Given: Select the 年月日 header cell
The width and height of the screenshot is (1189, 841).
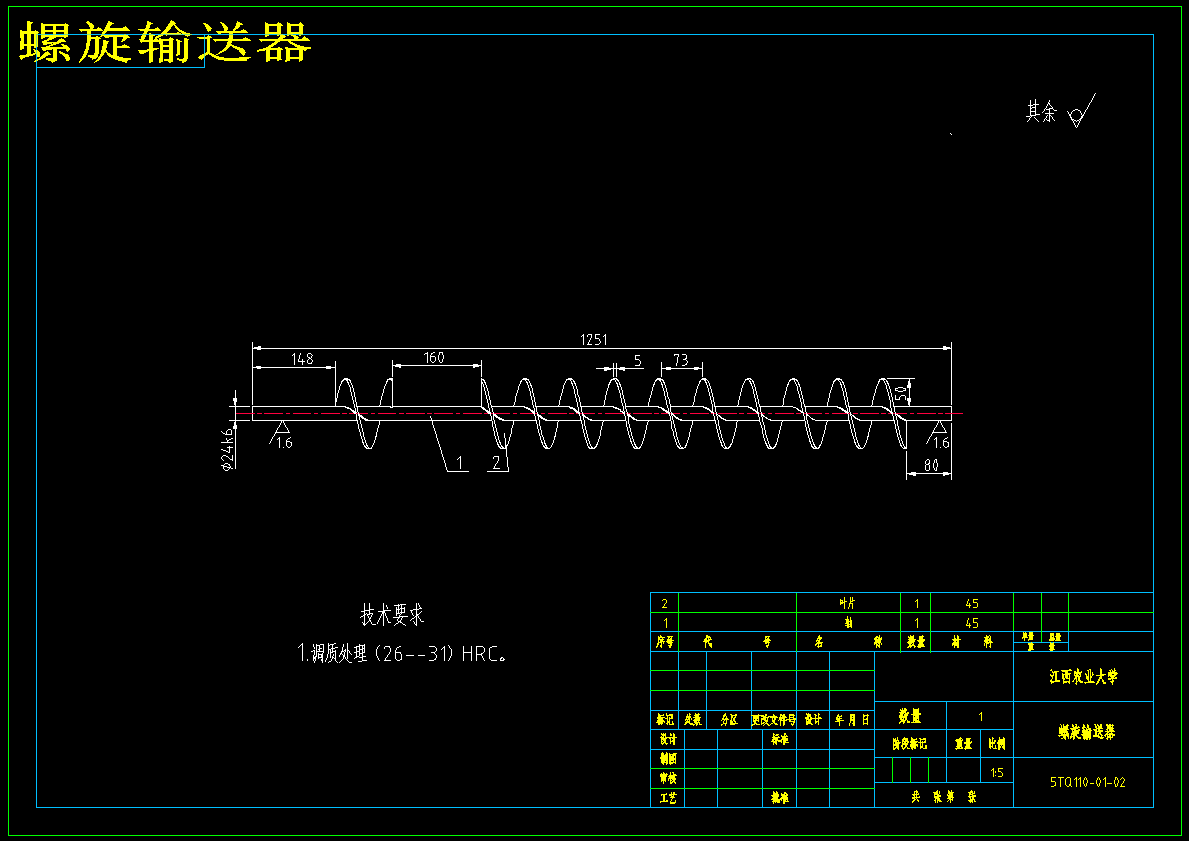Looking at the screenshot, I should 852,720.
